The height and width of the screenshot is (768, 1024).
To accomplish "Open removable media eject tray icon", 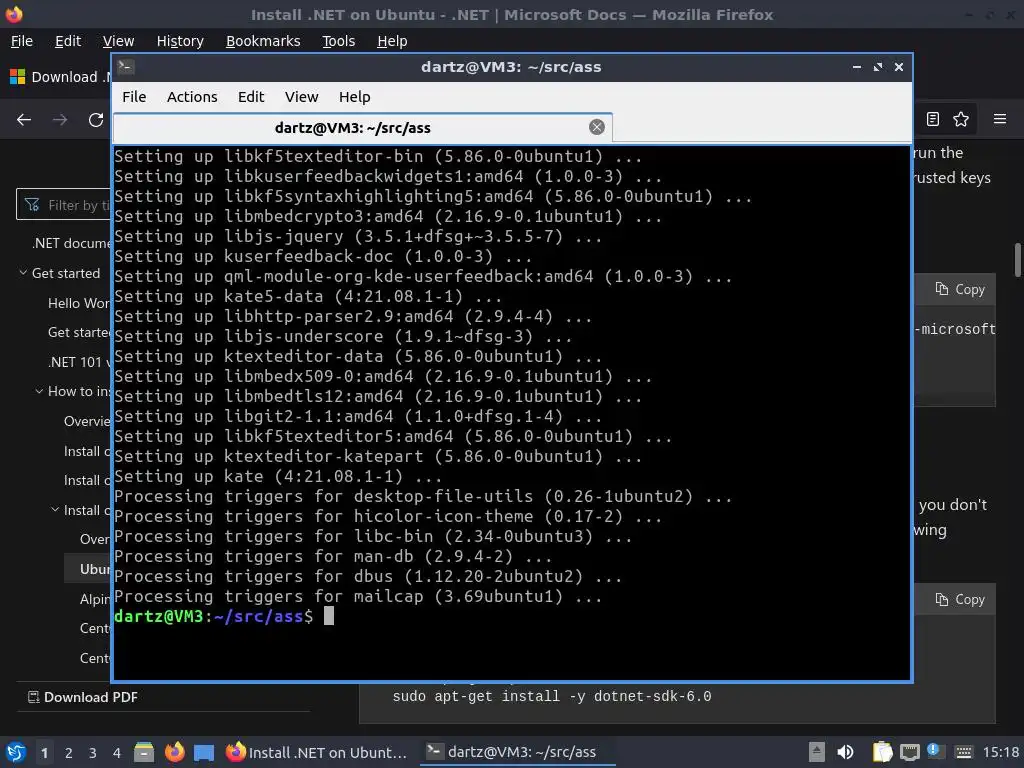I will (x=816, y=752).
